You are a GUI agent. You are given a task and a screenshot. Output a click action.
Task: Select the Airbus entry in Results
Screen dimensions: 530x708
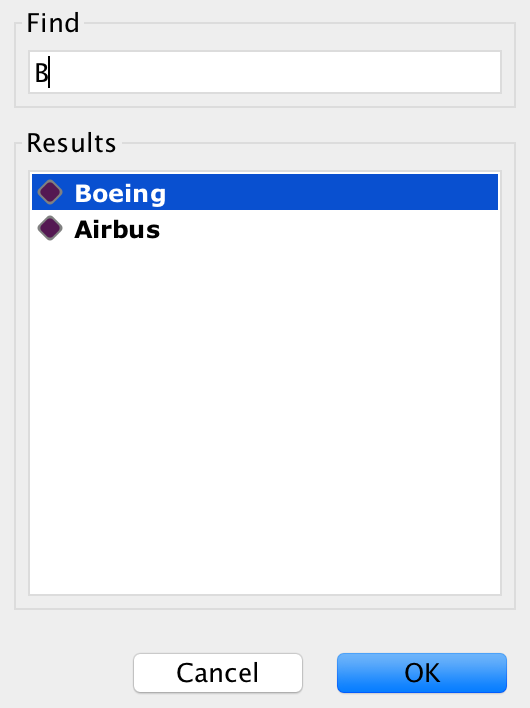265,228
